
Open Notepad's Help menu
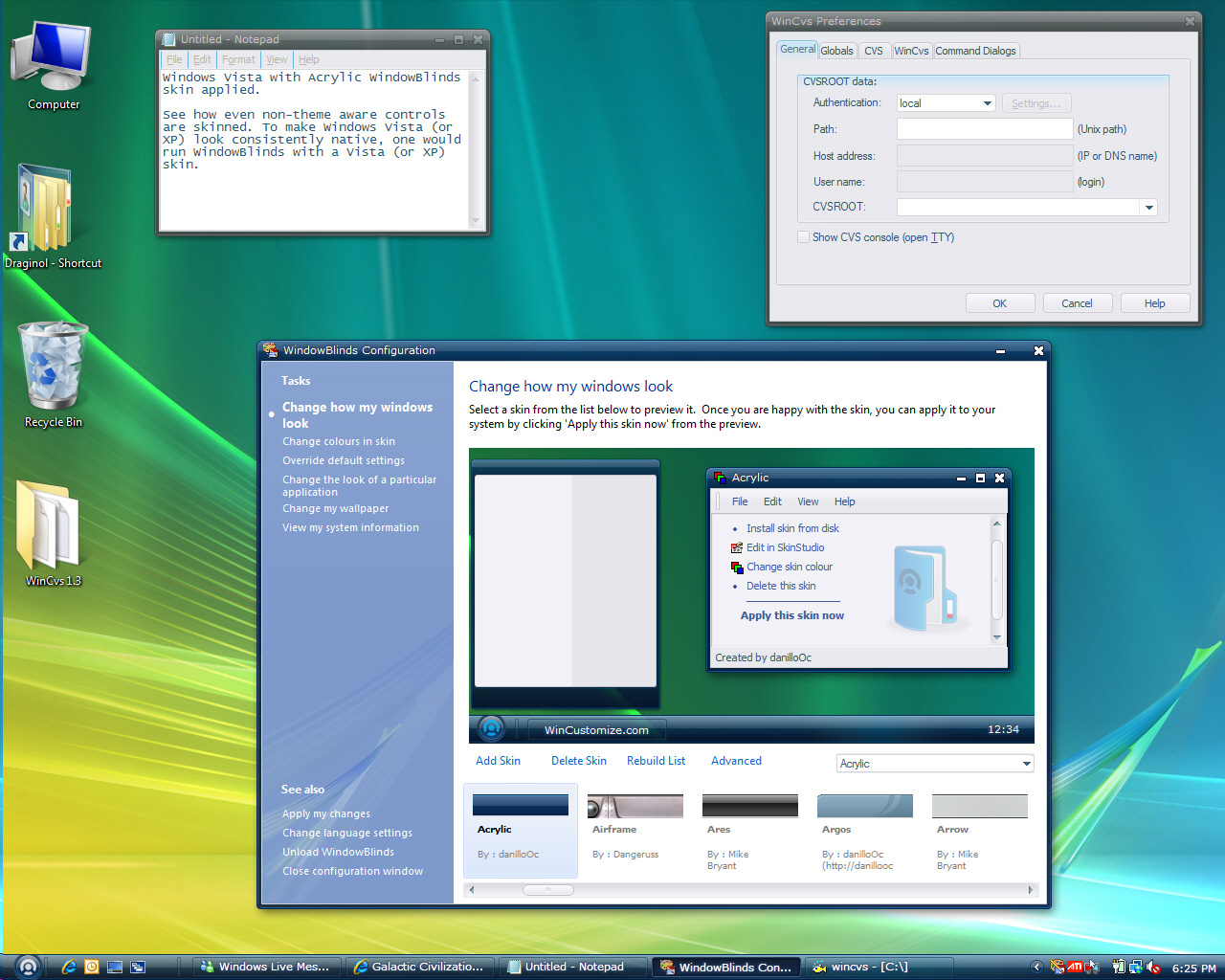coord(308,59)
